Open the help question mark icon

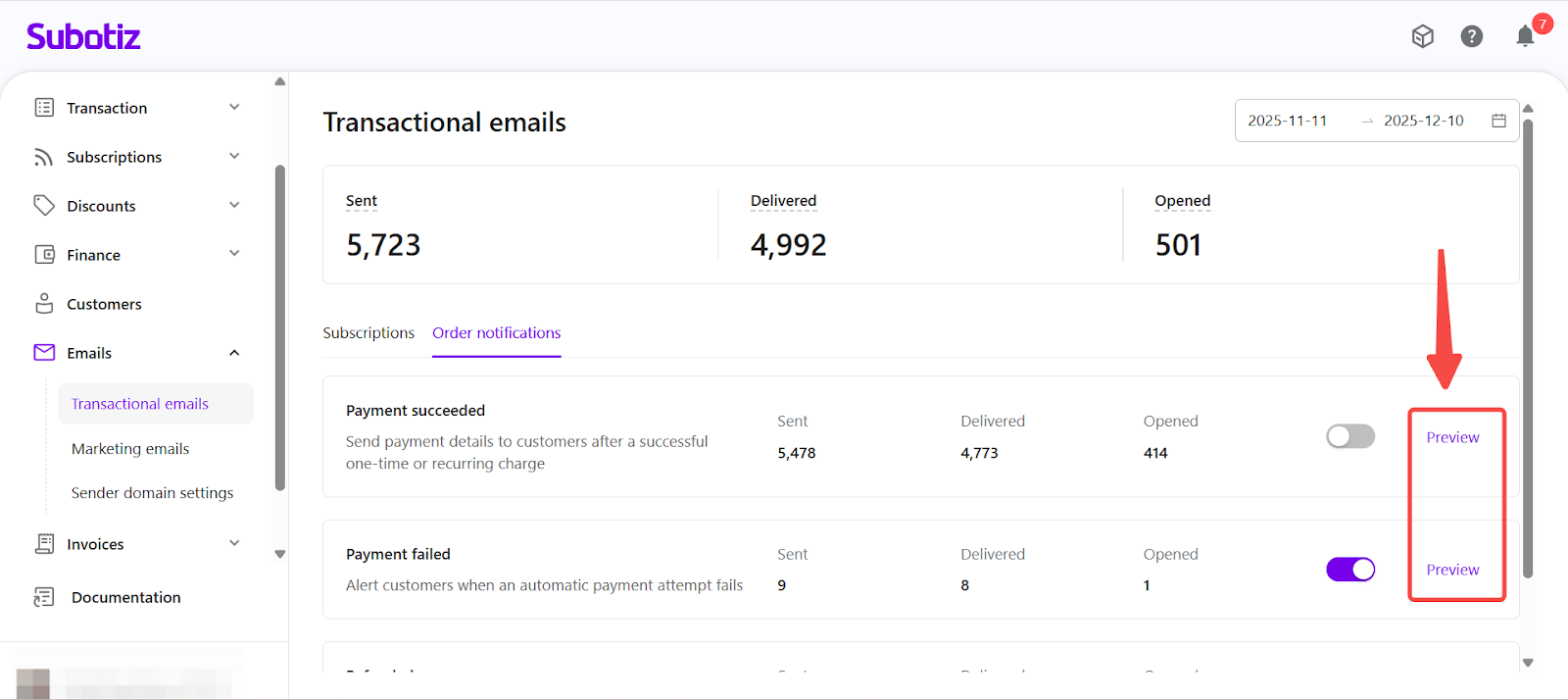click(1471, 36)
